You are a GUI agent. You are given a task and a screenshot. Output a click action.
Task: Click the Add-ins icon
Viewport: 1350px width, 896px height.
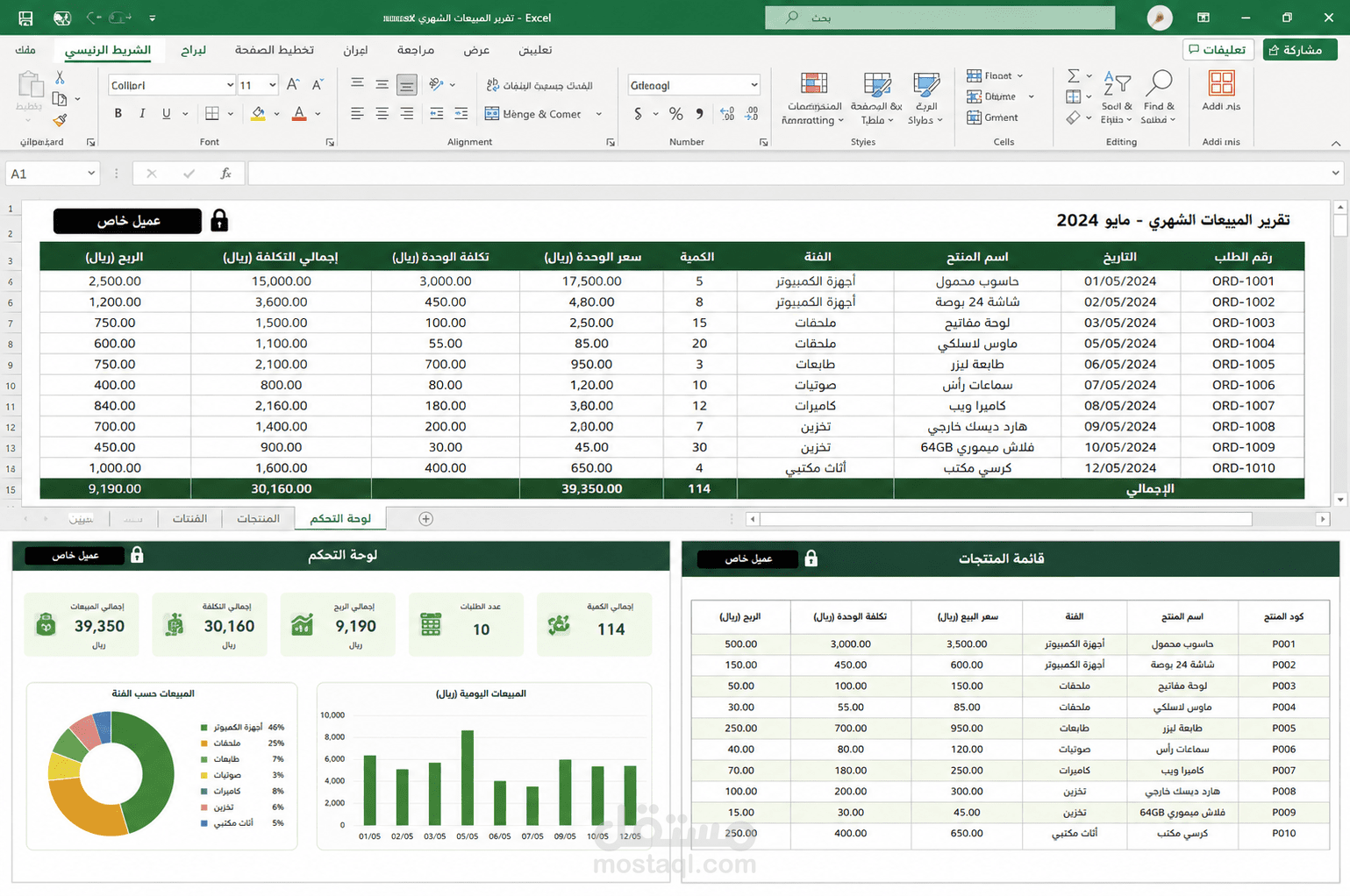[x=1221, y=83]
